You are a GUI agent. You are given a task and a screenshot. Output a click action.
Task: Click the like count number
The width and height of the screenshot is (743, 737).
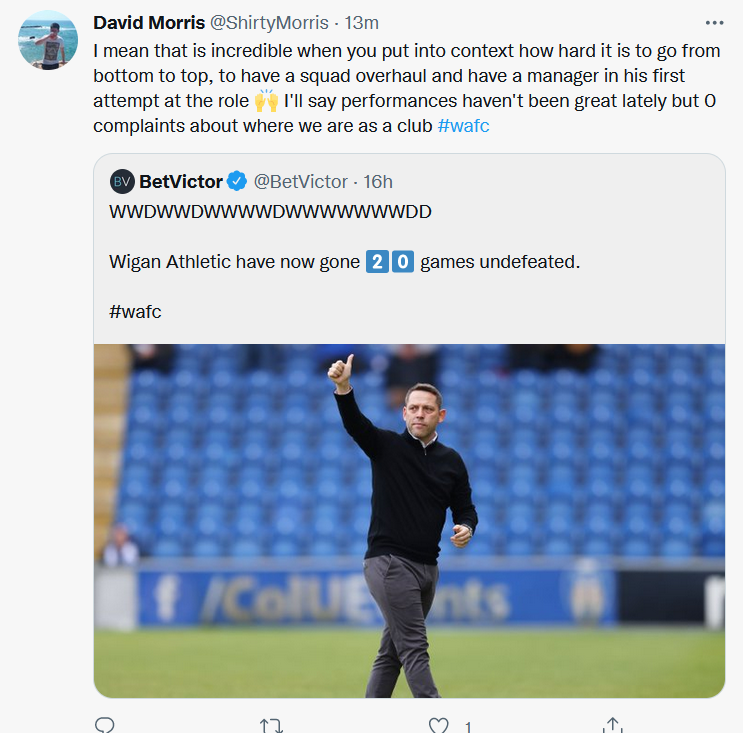click(467, 728)
